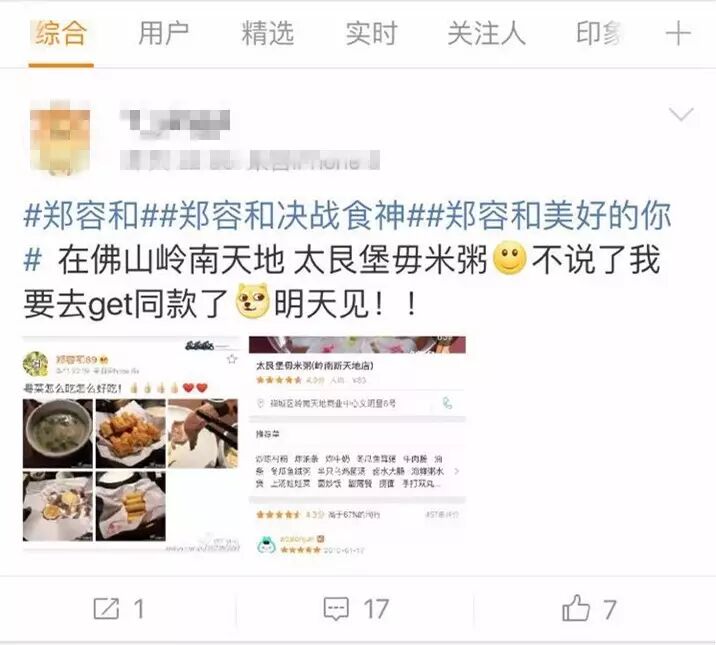Switch to the 用户 tab

pyautogui.click(x=163, y=33)
